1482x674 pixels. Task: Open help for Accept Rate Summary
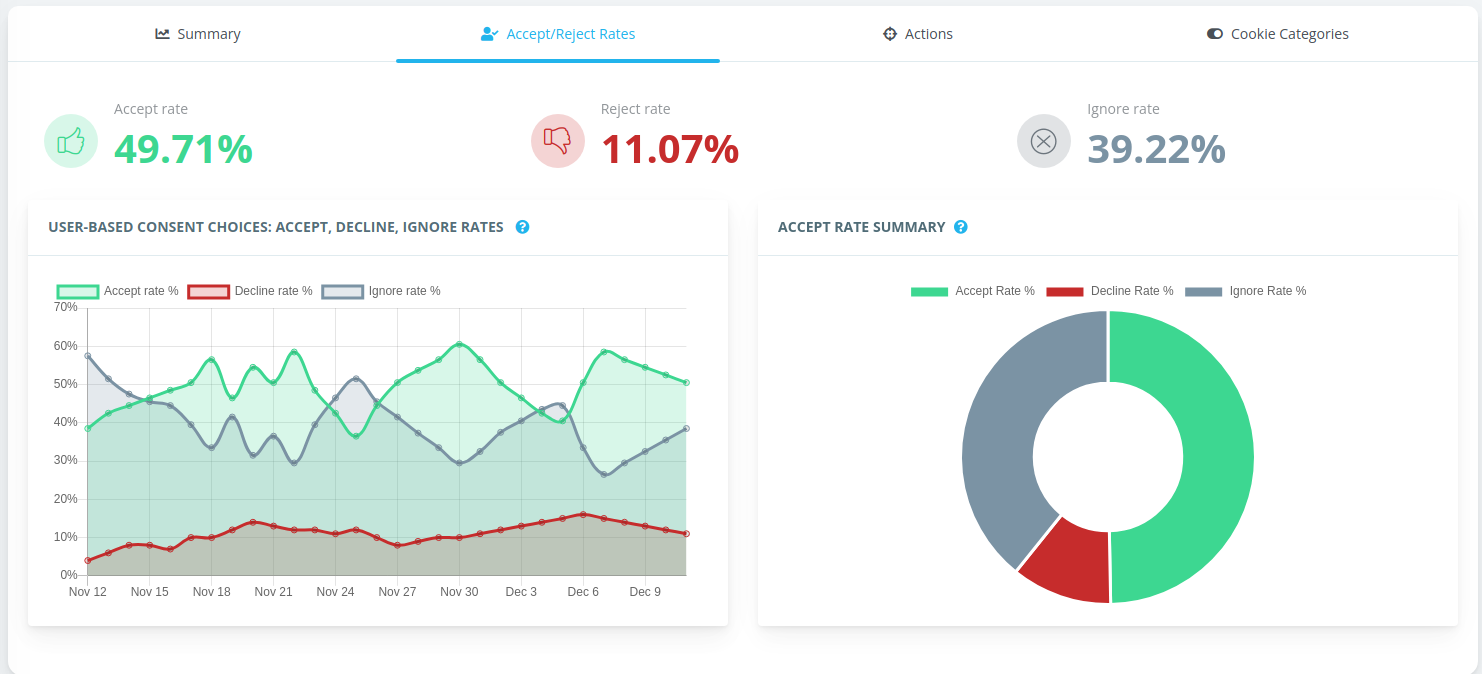coord(961,227)
